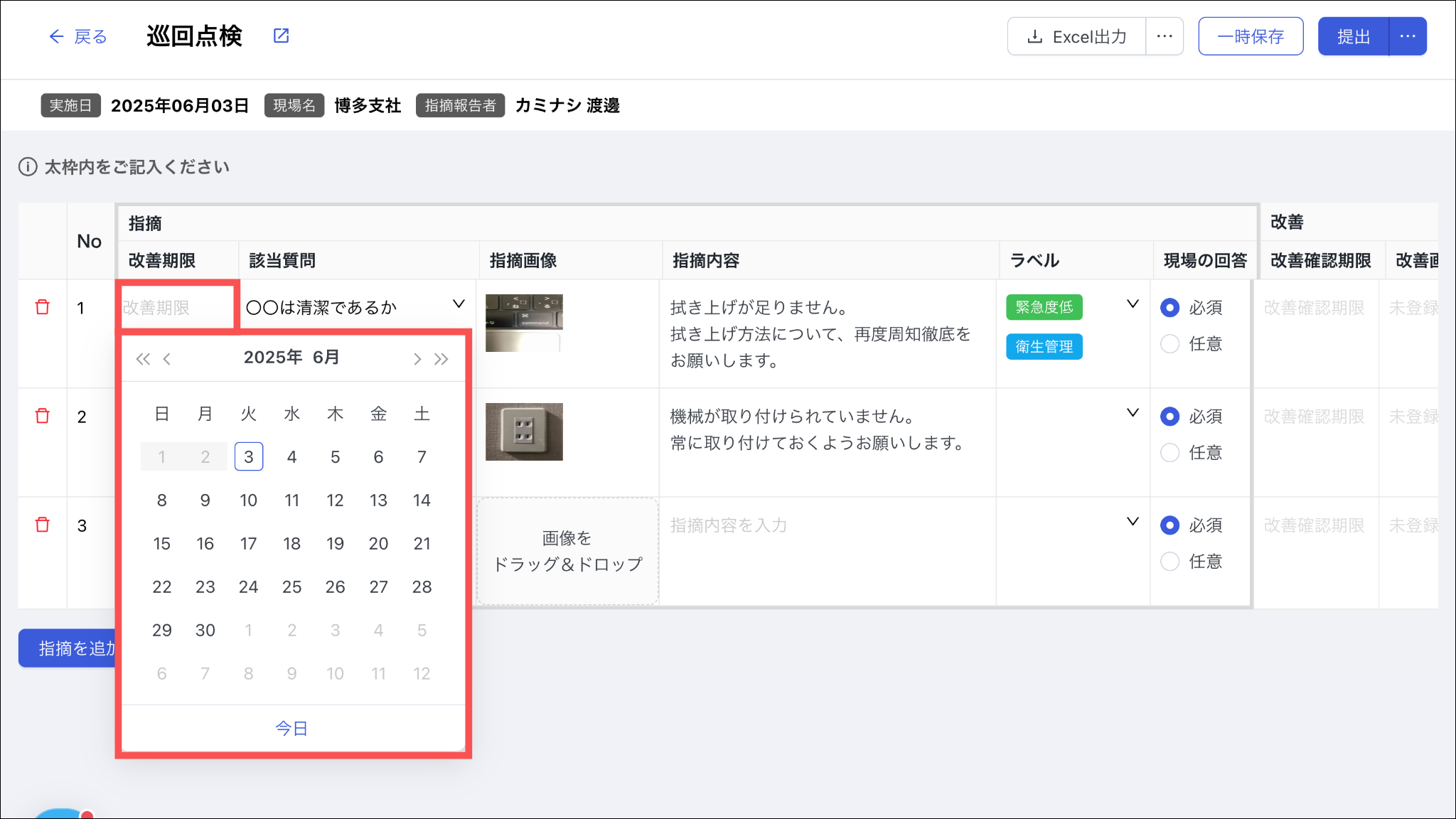Image resolution: width=1456 pixels, height=819 pixels.
Task: Open external link icon beside 巡回点検
Action: coord(282,36)
